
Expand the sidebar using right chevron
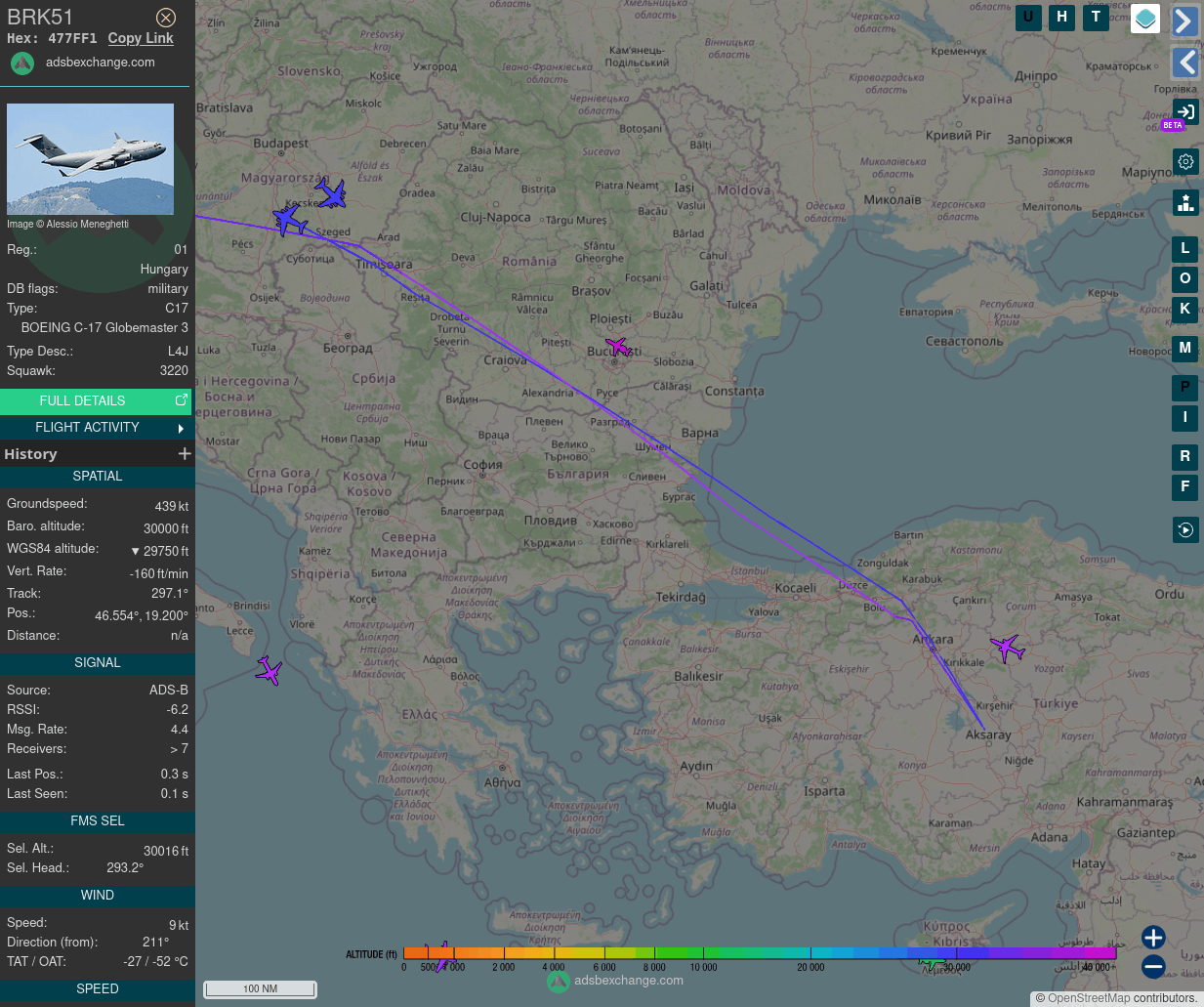click(1185, 21)
